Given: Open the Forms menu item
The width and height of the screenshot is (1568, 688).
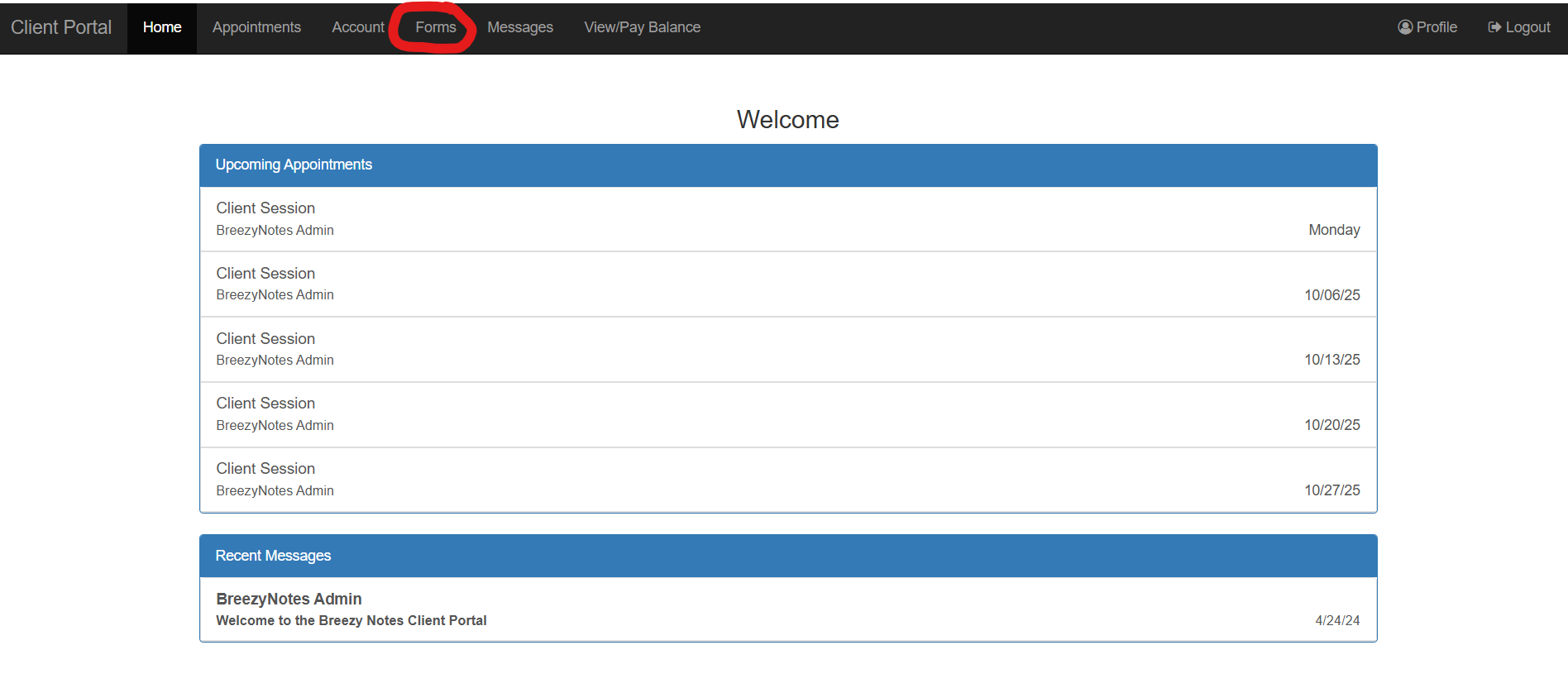Looking at the screenshot, I should (x=435, y=27).
